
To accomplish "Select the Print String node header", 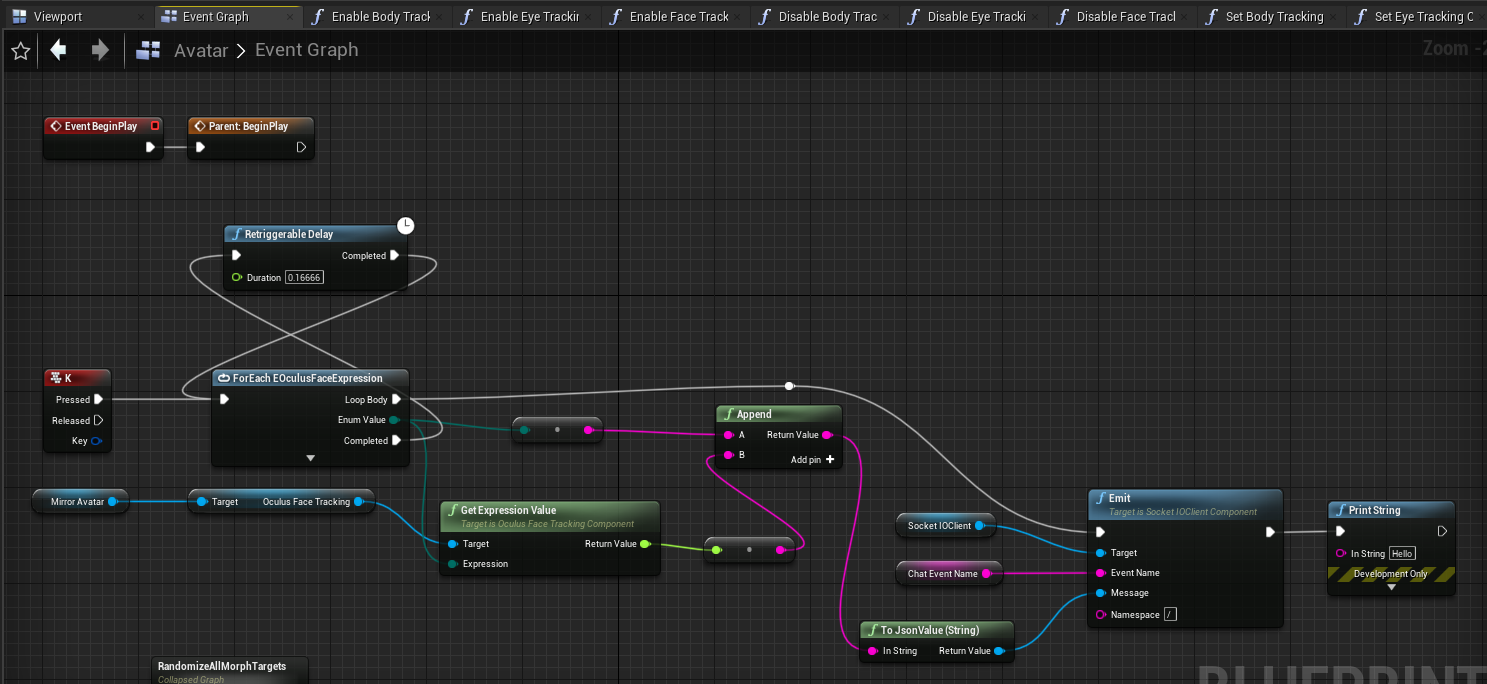I will click(1391, 510).
